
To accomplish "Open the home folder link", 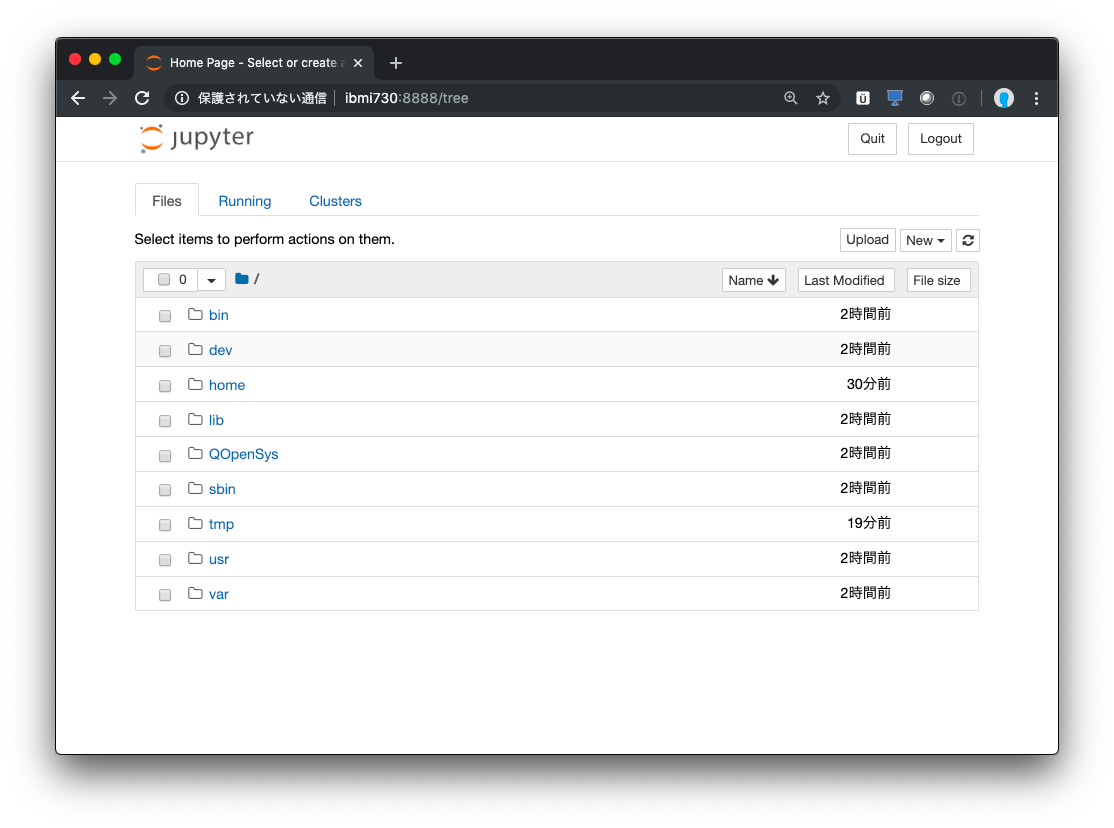I will pyautogui.click(x=227, y=385).
